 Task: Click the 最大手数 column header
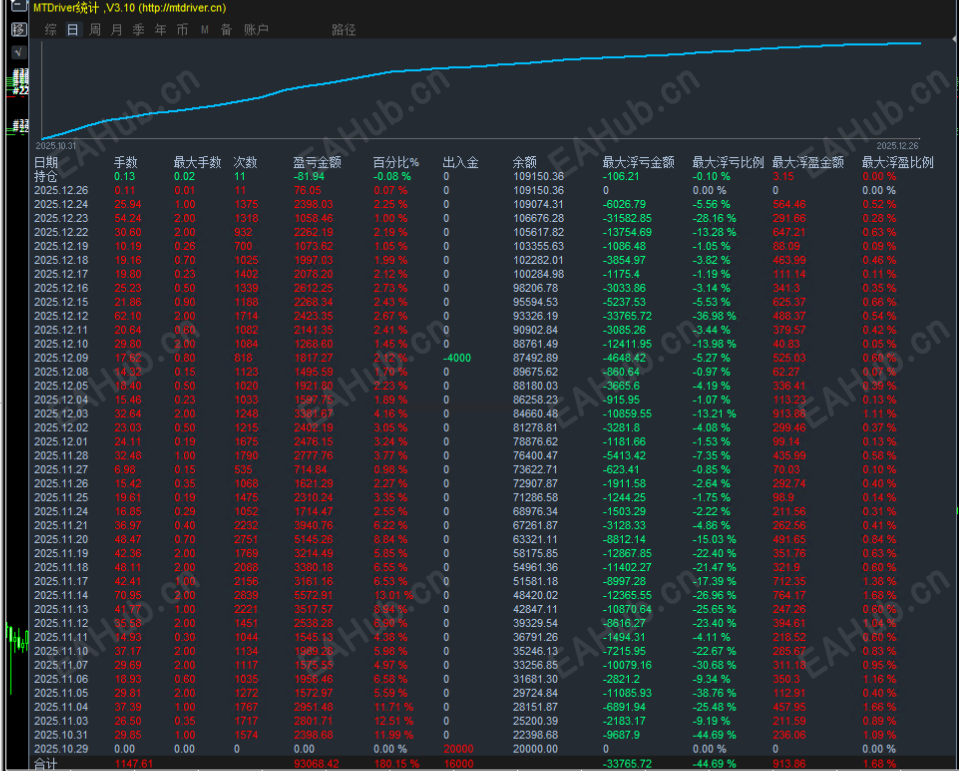click(x=197, y=162)
